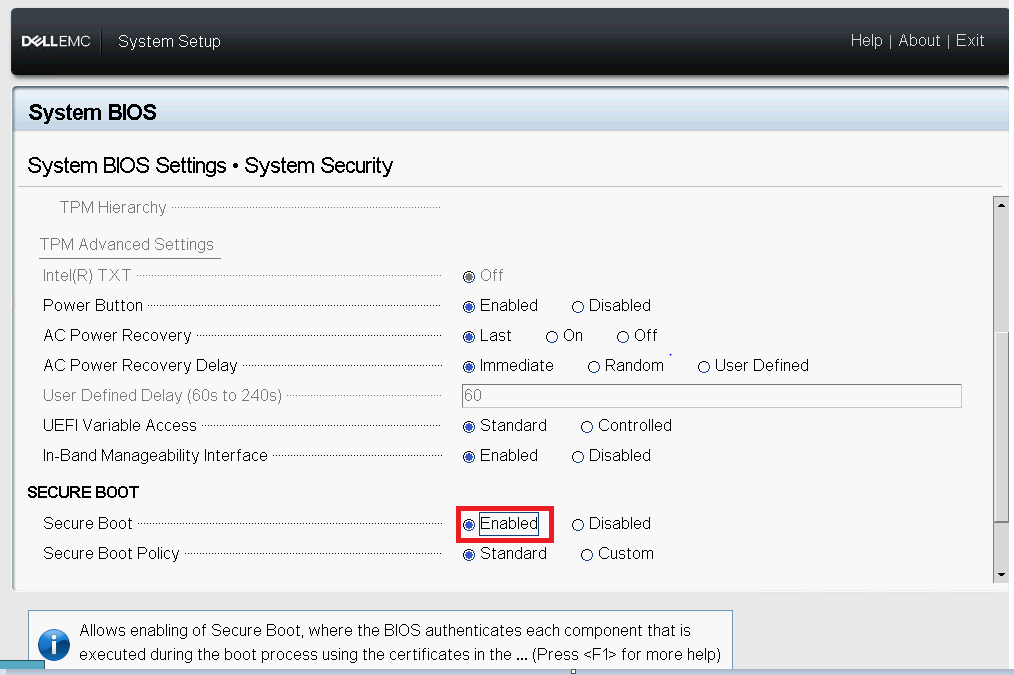The width and height of the screenshot is (1014, 675).
Task: Click the DELL EMC logo
Action: point(55,41)
